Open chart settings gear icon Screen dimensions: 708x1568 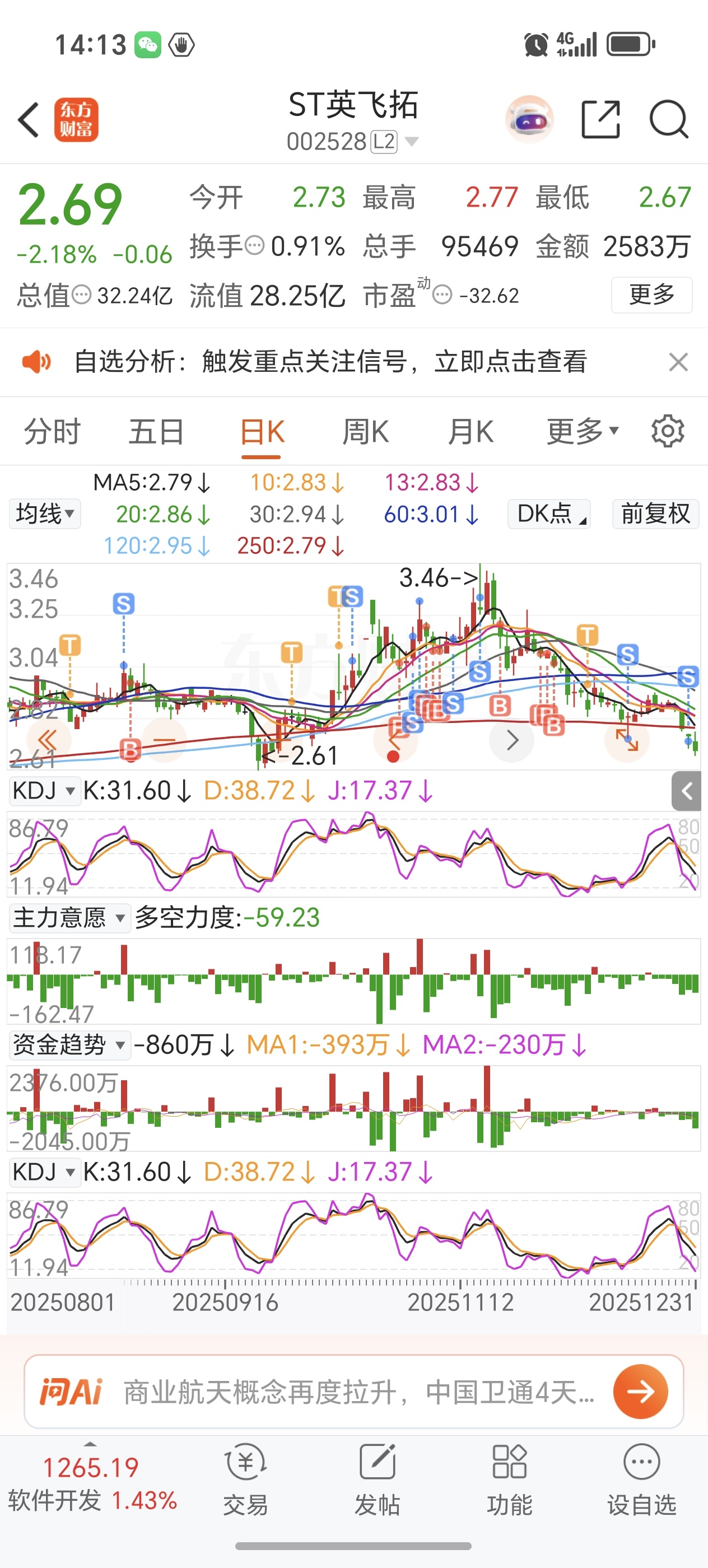tap(668, 432)
